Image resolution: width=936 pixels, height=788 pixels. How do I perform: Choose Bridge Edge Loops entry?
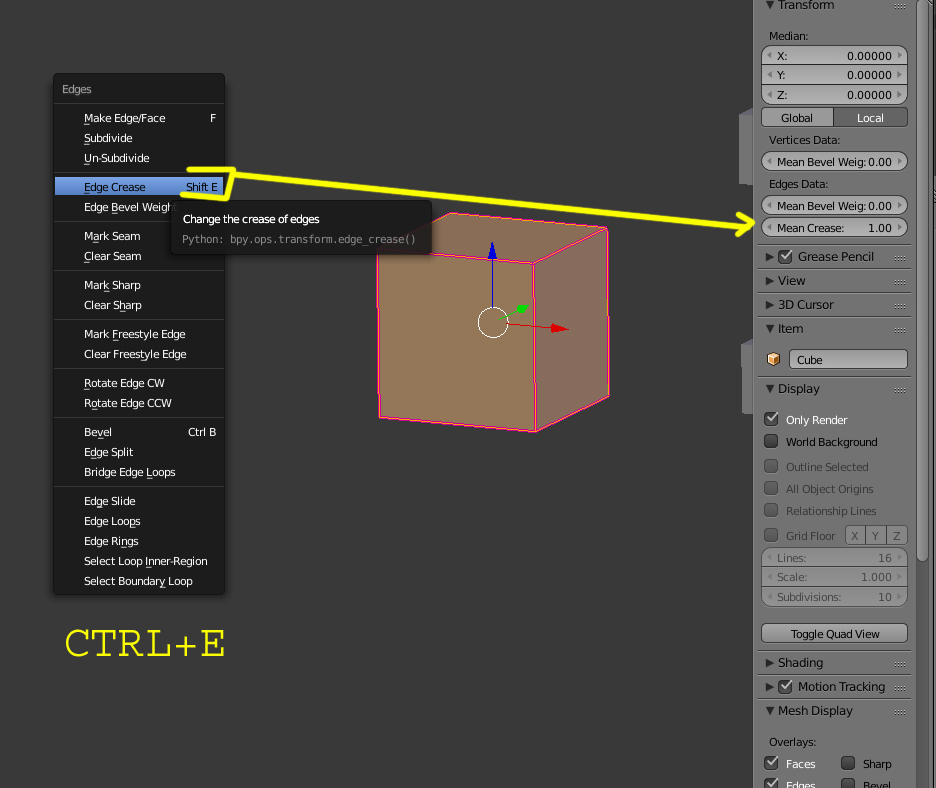point(139,472)
